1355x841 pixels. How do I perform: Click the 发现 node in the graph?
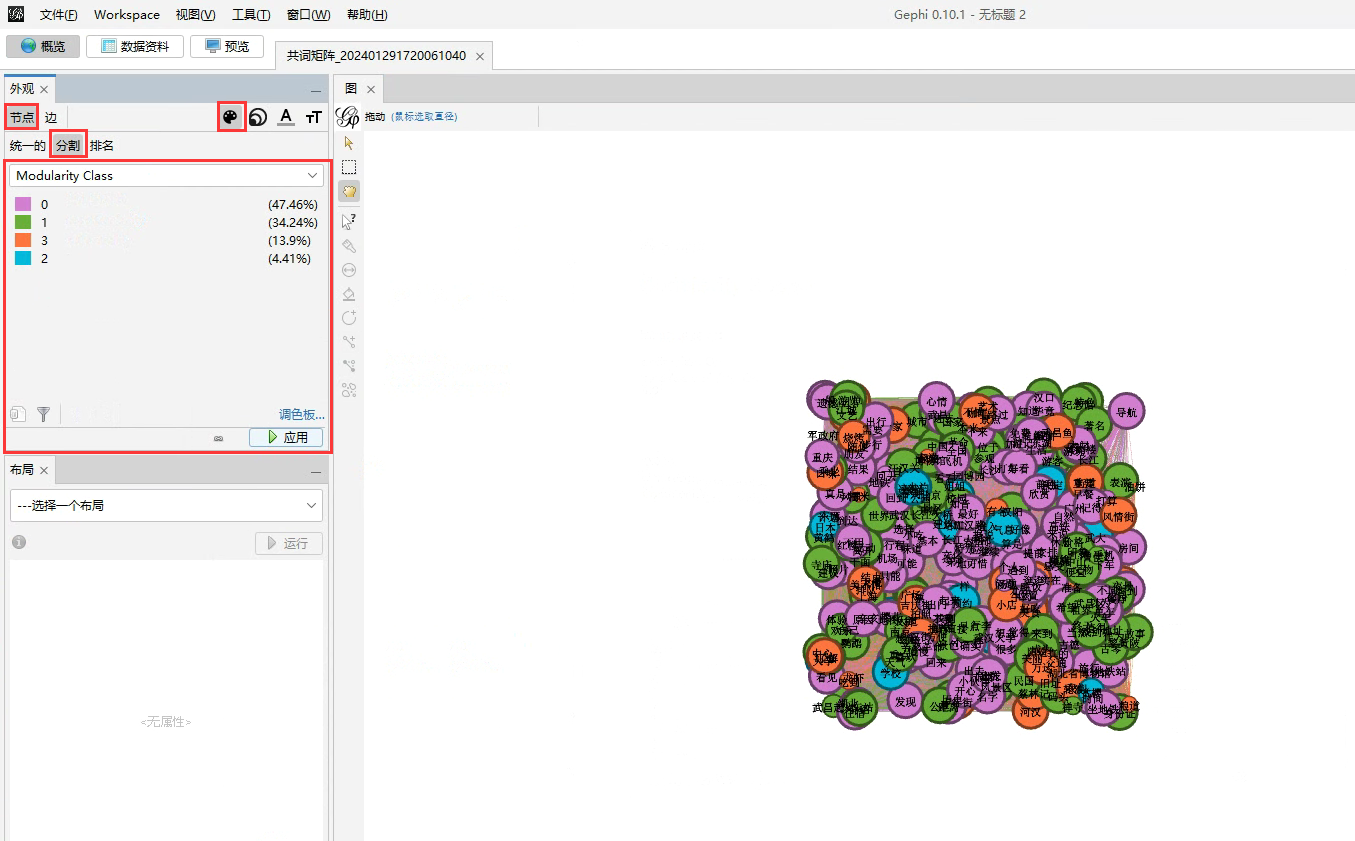[x=906, y=701]
